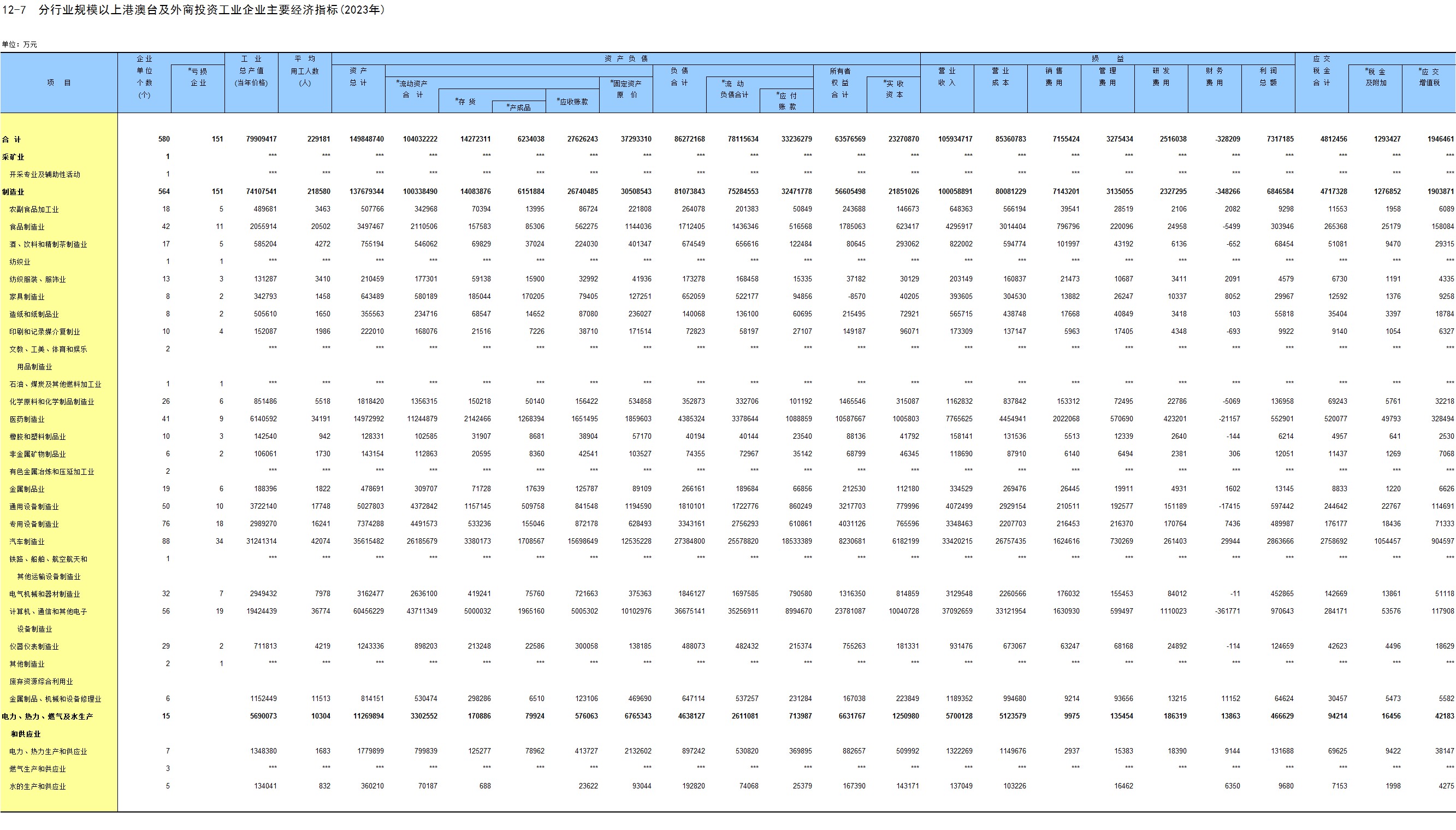Click the negative finance cost value -361771
The width and height of the screenshot is (1456, 830).
click(1228, 611)
